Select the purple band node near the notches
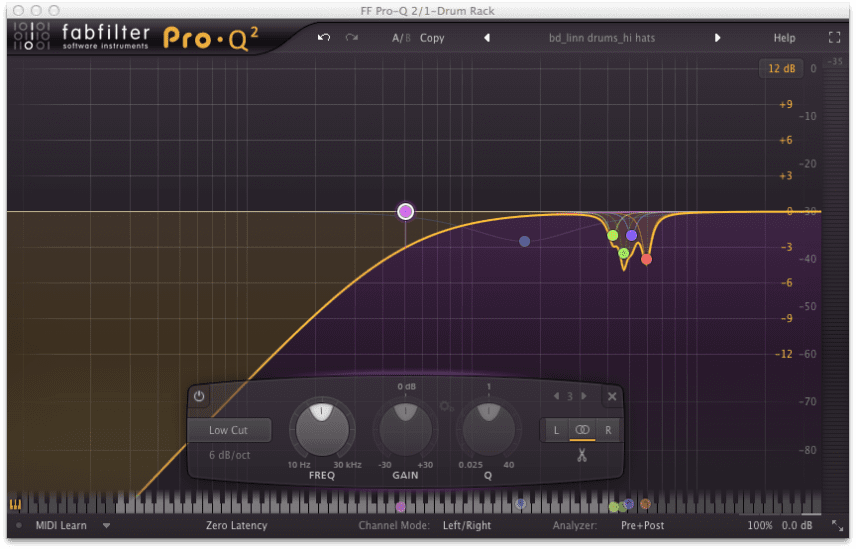856x549 pixels. coord(632,235)
